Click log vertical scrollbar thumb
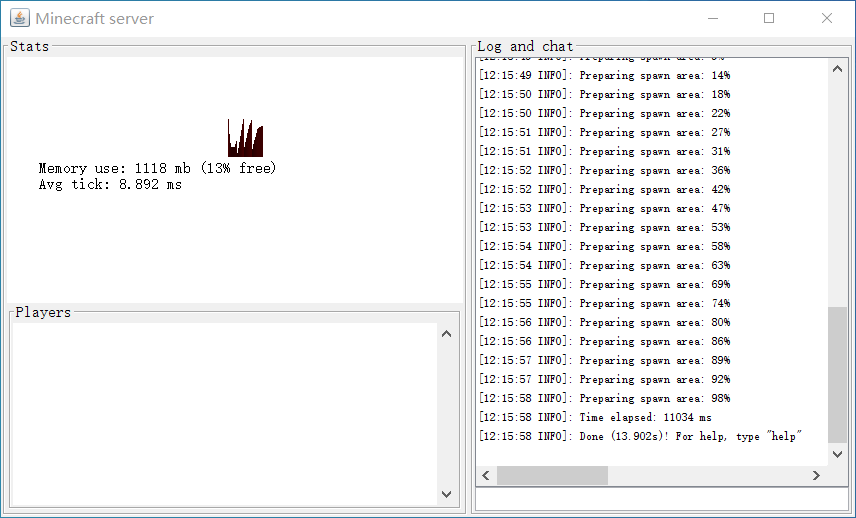 pos(837,375)
